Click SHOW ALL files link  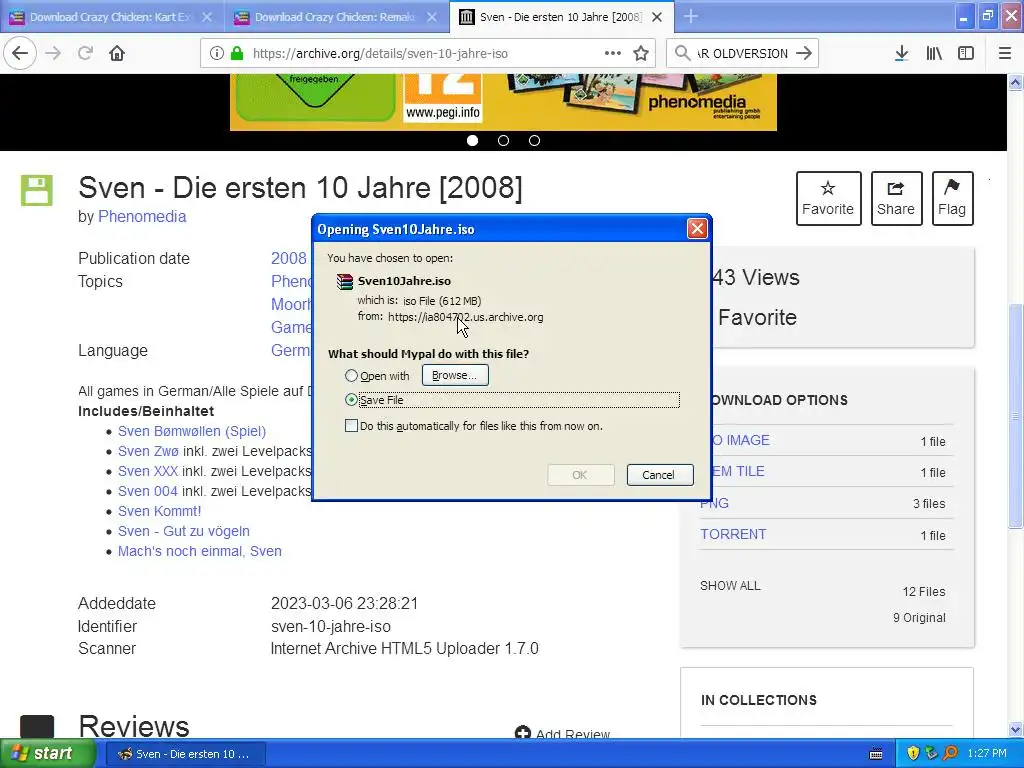point(730,586)
